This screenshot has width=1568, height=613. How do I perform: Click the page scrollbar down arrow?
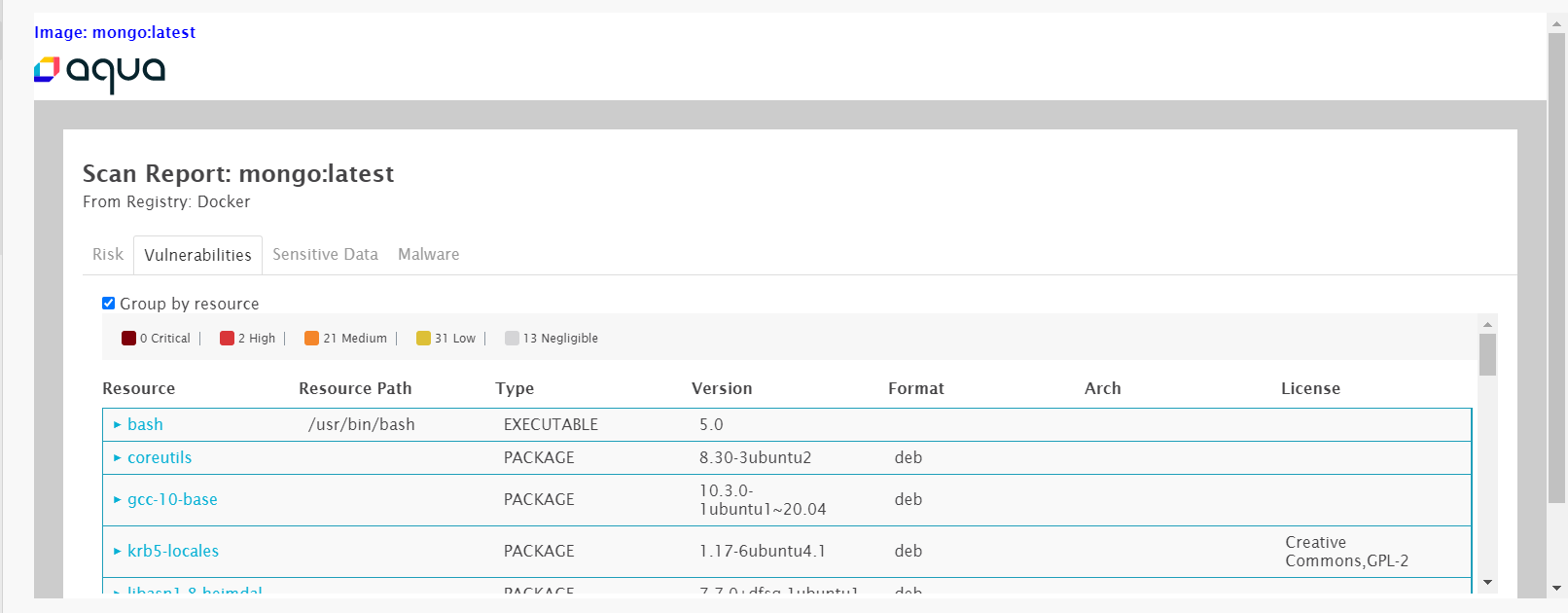[1556, 589]
